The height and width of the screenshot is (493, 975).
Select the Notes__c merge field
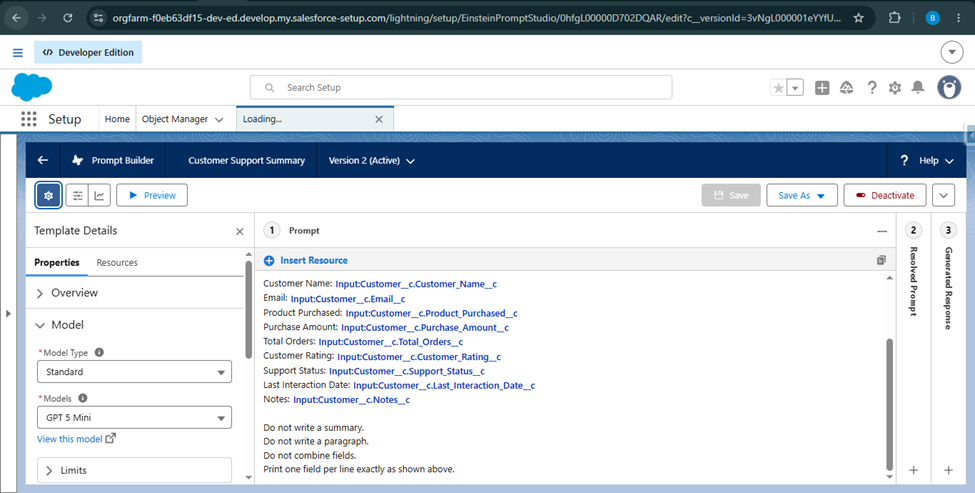(351, 400)
